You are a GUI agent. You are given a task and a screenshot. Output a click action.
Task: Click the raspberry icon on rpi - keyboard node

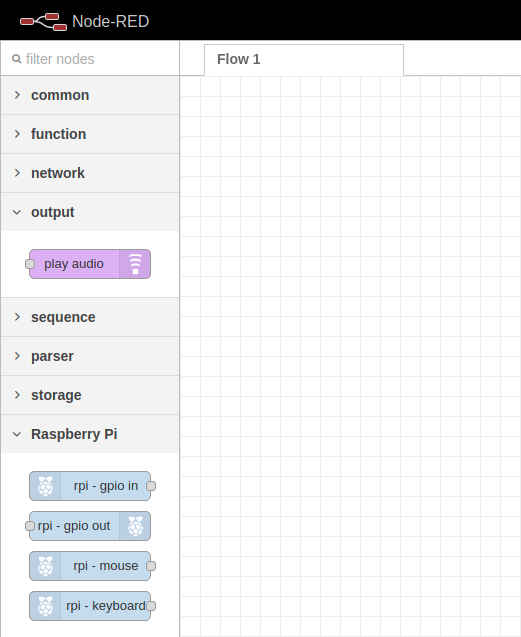click(x=46, y=606)
